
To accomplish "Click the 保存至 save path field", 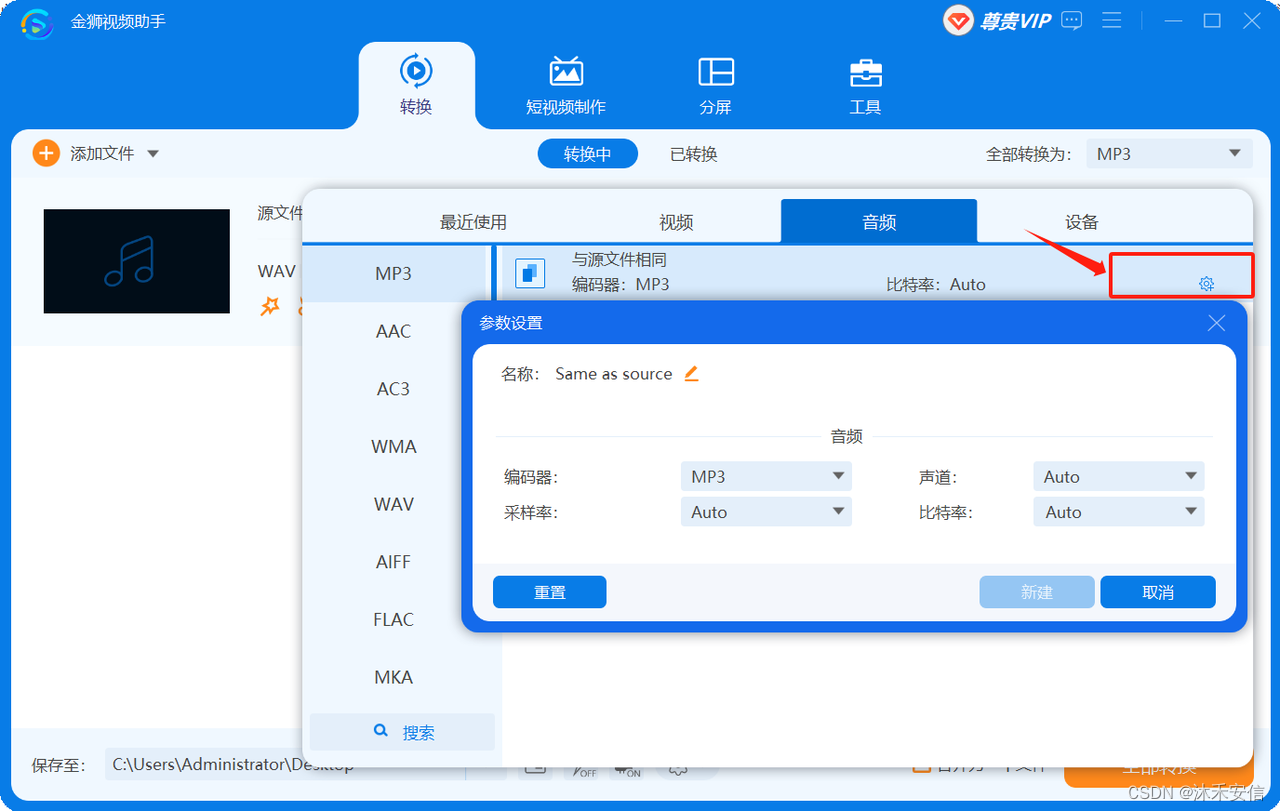I will [x=285, y=765].
